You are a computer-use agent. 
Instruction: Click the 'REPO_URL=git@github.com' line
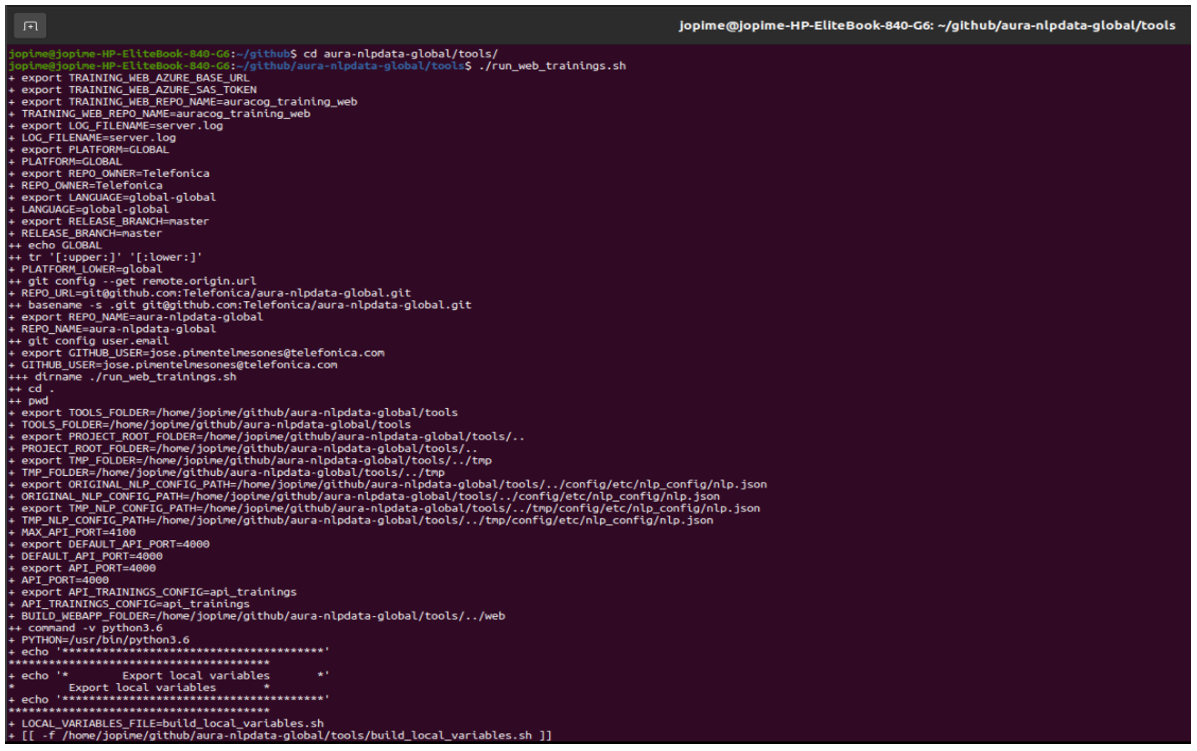coord(210,293)
